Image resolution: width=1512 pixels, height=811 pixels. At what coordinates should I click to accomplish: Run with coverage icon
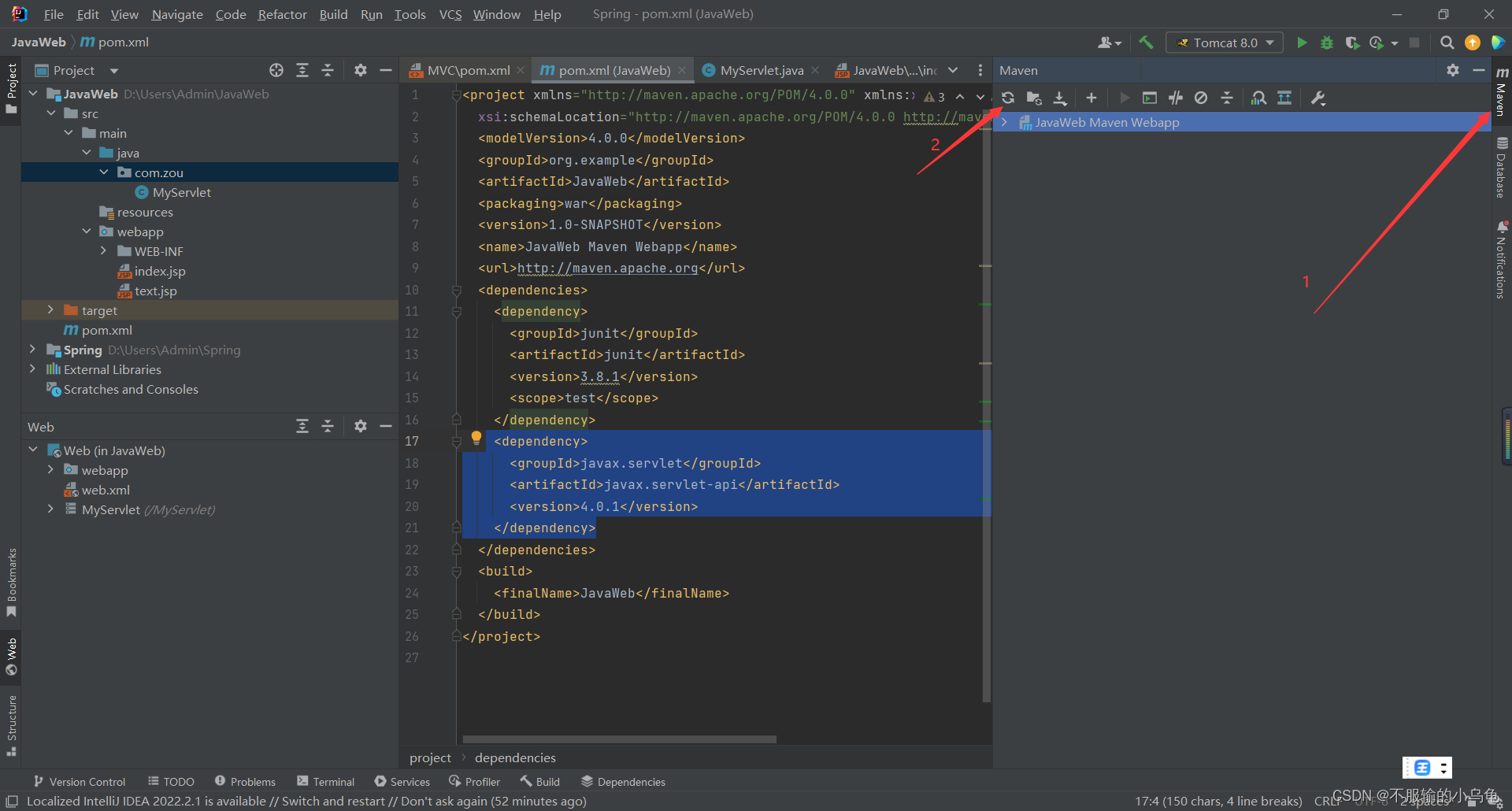coord(1352,43)
